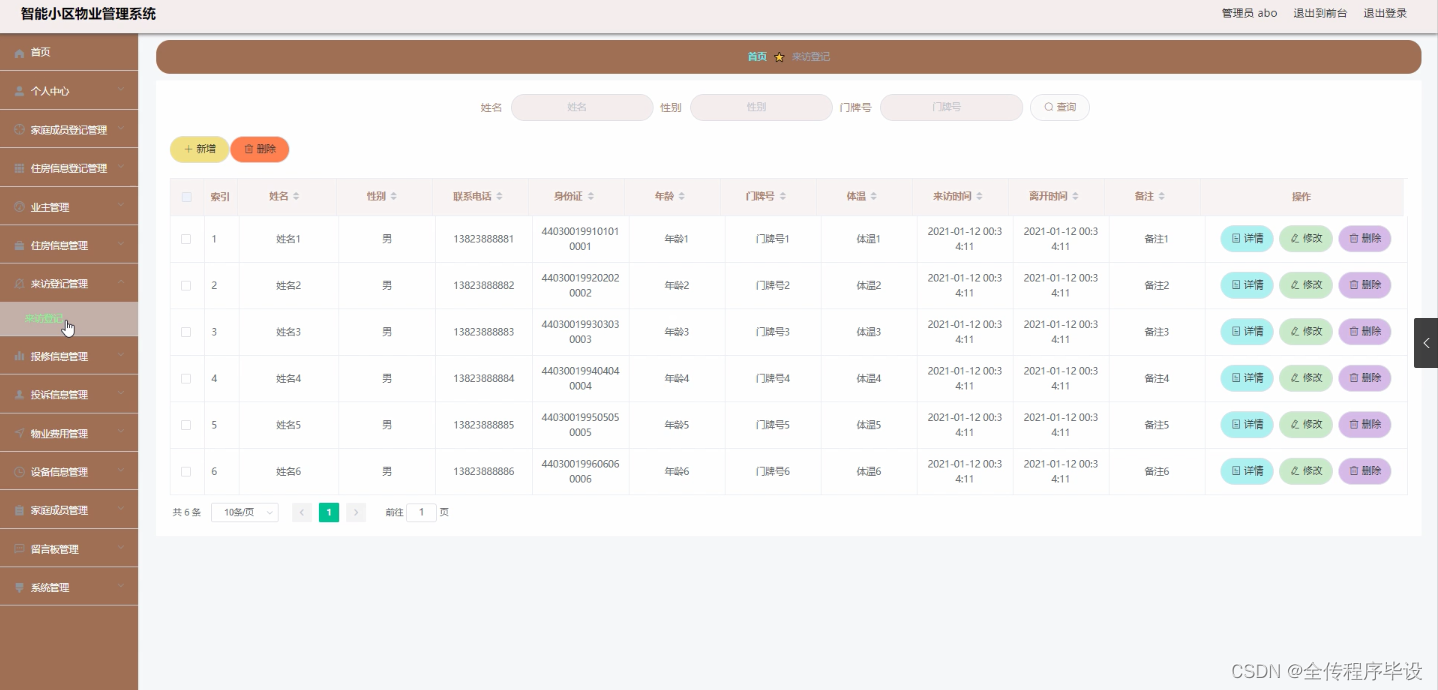
Task: Open 详情 for the 姓名2 record
Action: click(1245, 284)
